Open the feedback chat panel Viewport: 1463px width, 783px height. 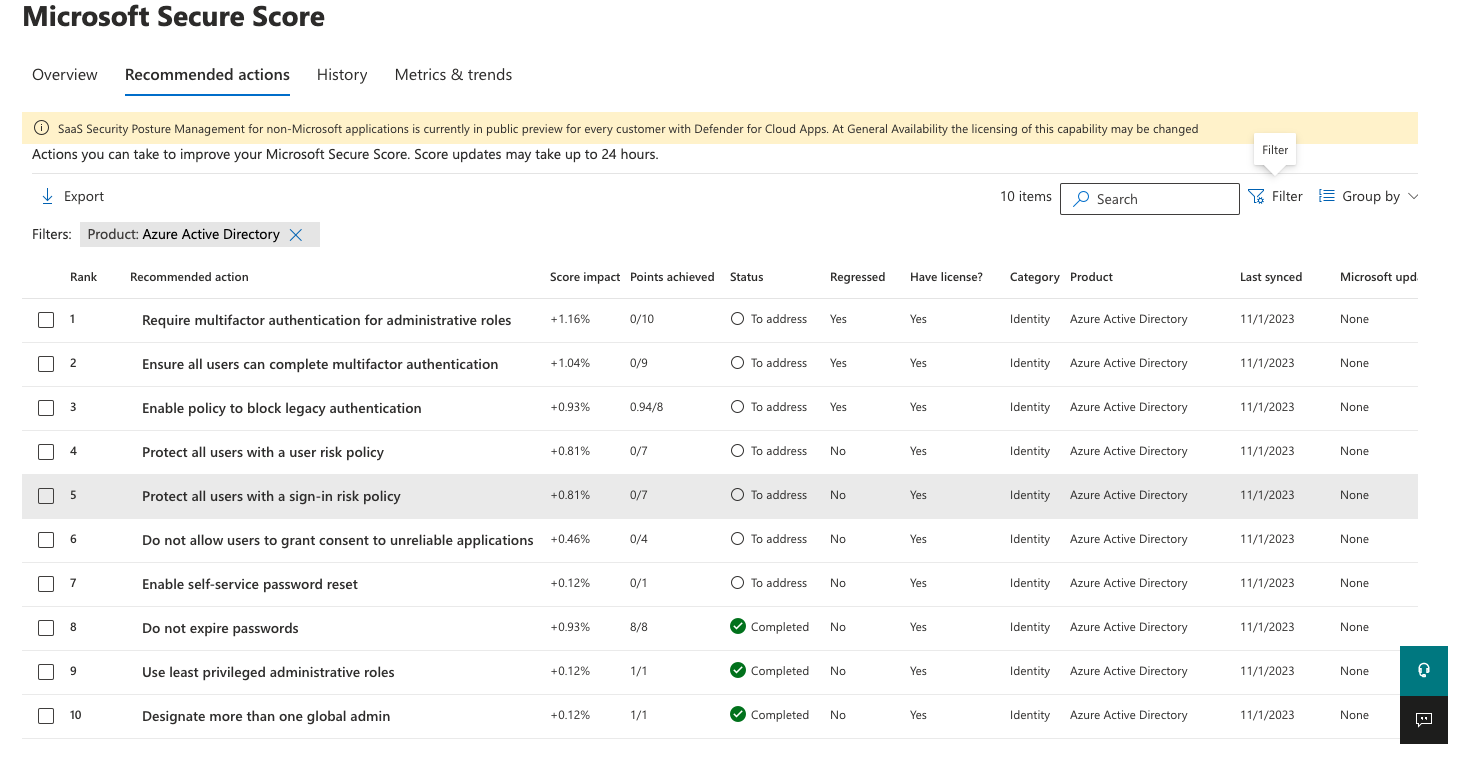point(1423,719)
